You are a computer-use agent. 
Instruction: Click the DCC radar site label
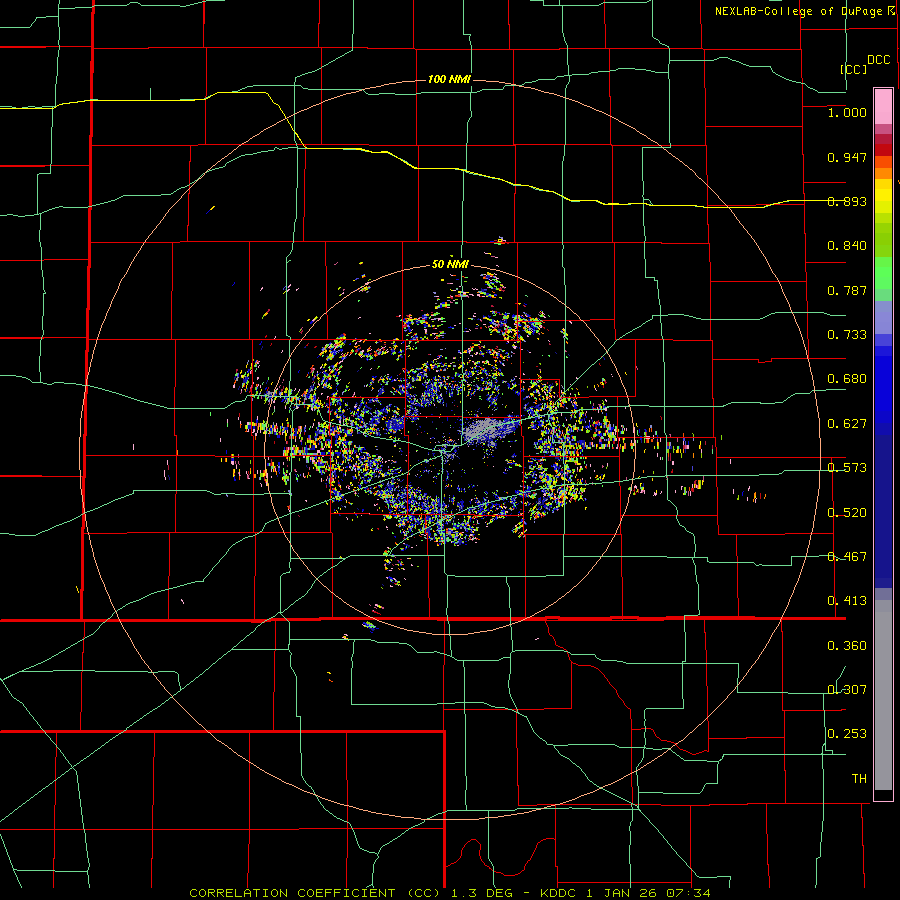pos(879,60)
